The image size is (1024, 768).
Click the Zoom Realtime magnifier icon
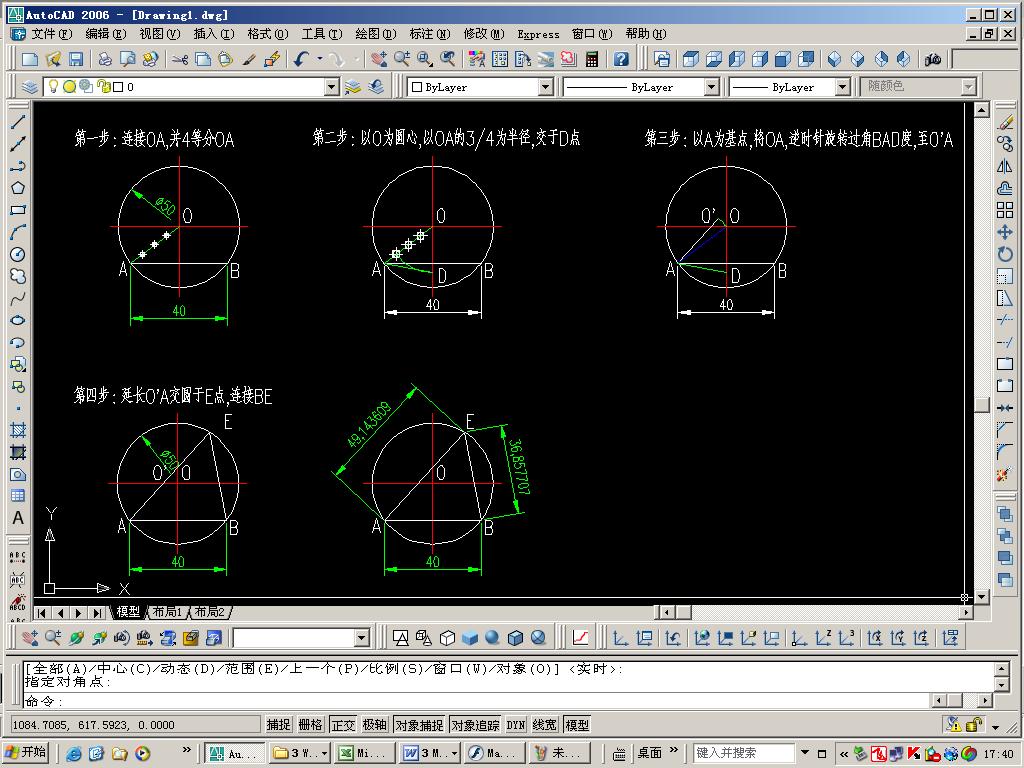tap(401, 59)
